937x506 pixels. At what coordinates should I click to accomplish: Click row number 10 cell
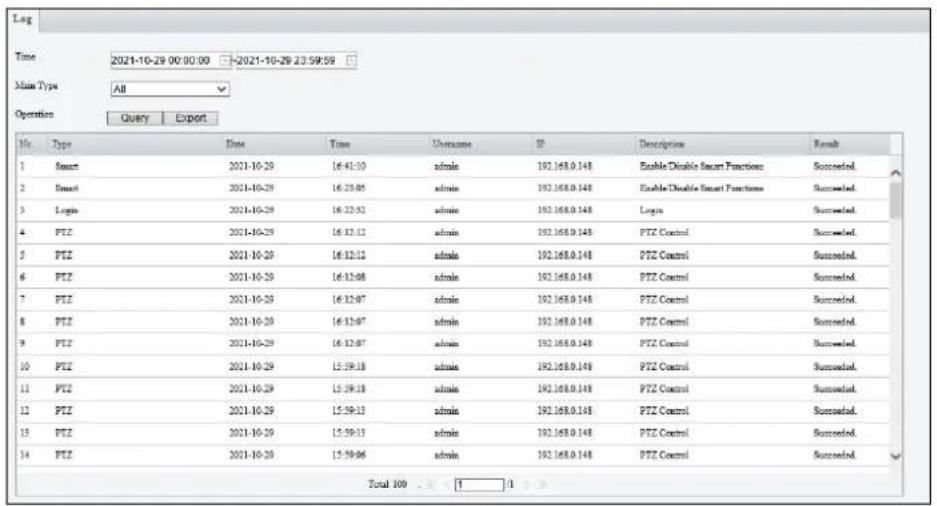tap(25, 366)
